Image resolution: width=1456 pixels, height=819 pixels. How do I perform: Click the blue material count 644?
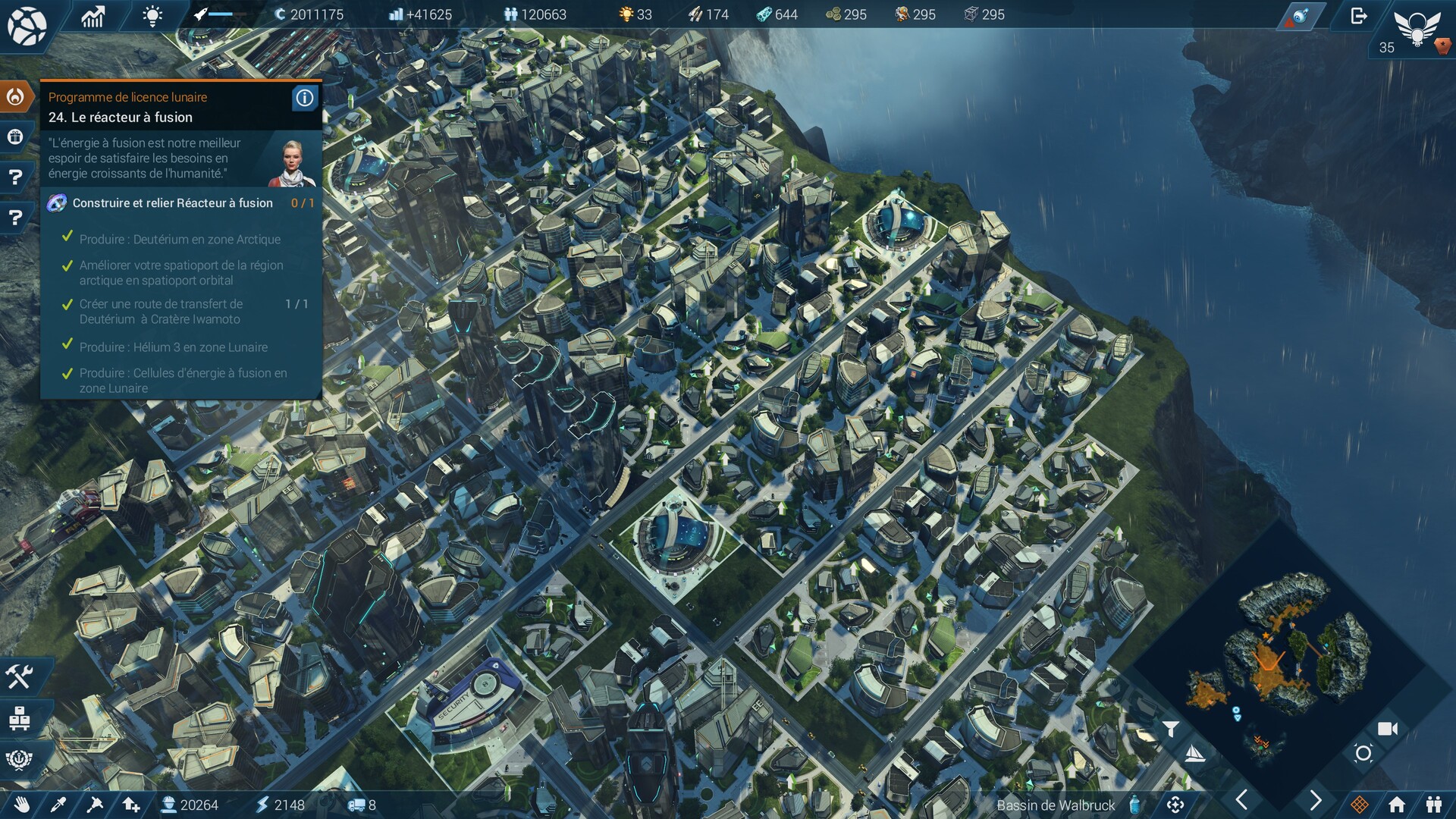pyautogui.click(x=777, y=14)
